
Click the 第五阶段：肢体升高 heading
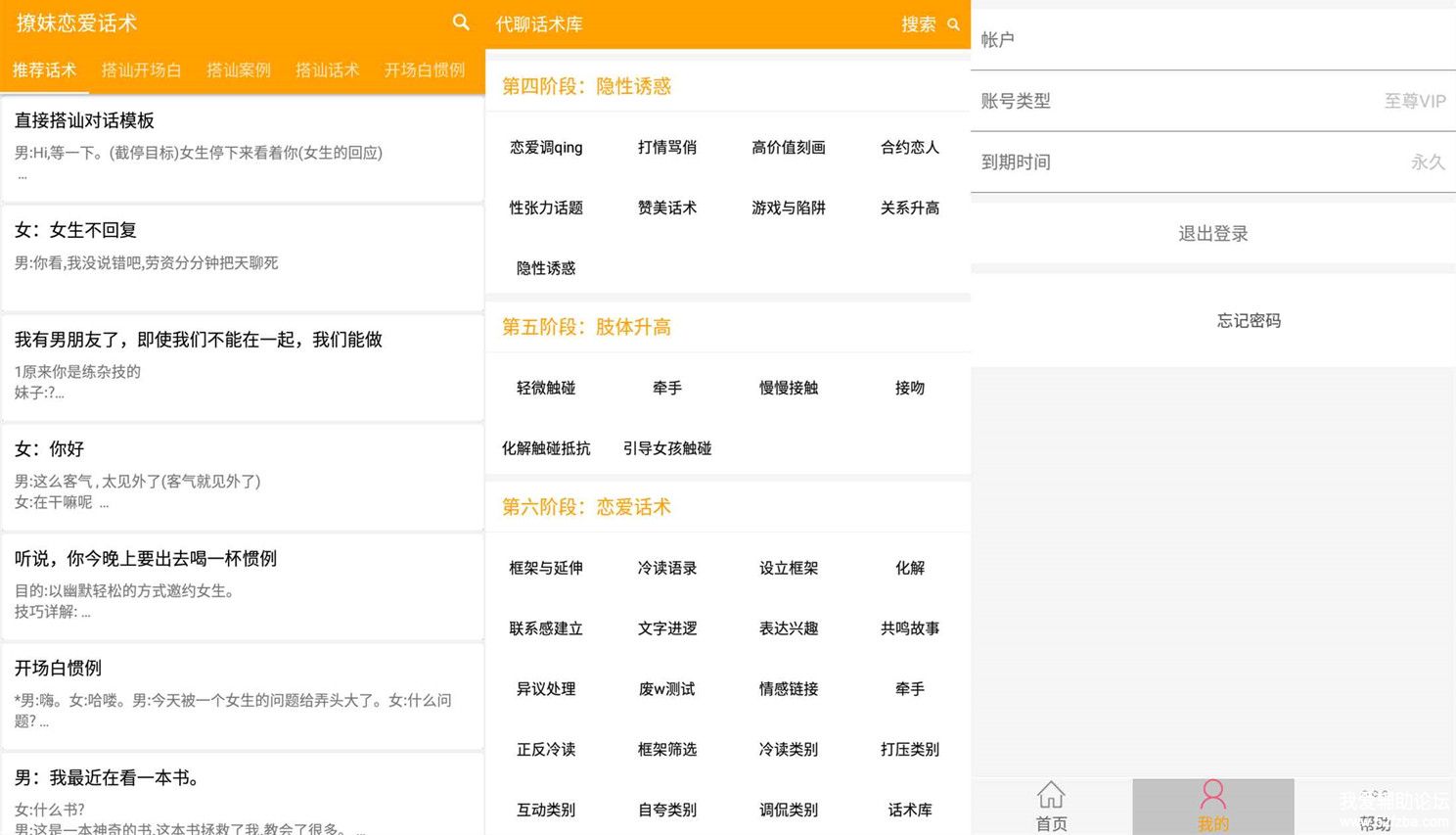tap(586, 327)
